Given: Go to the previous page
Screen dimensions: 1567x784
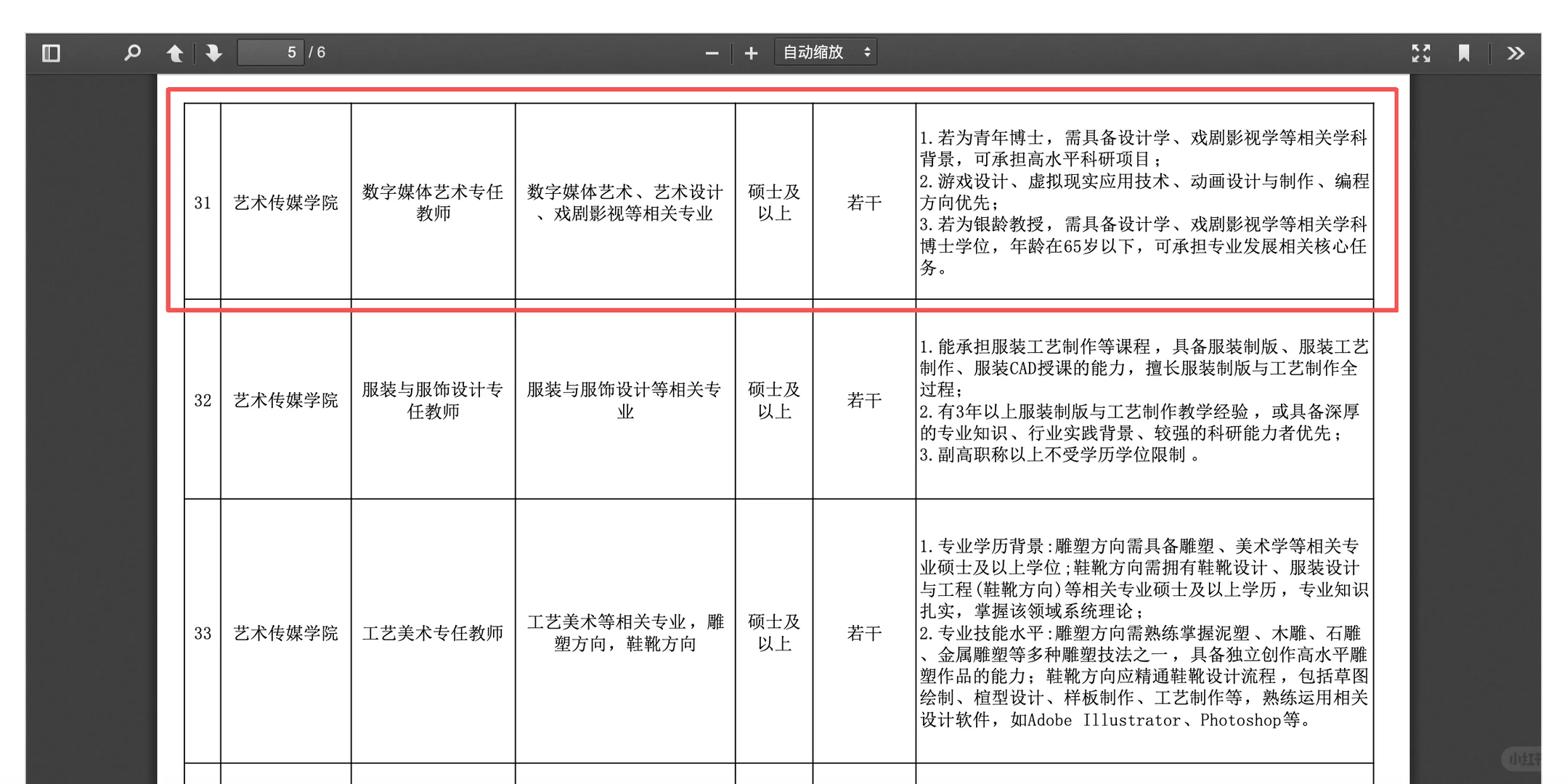Looking at the screenshot, I should pos(175,52).
